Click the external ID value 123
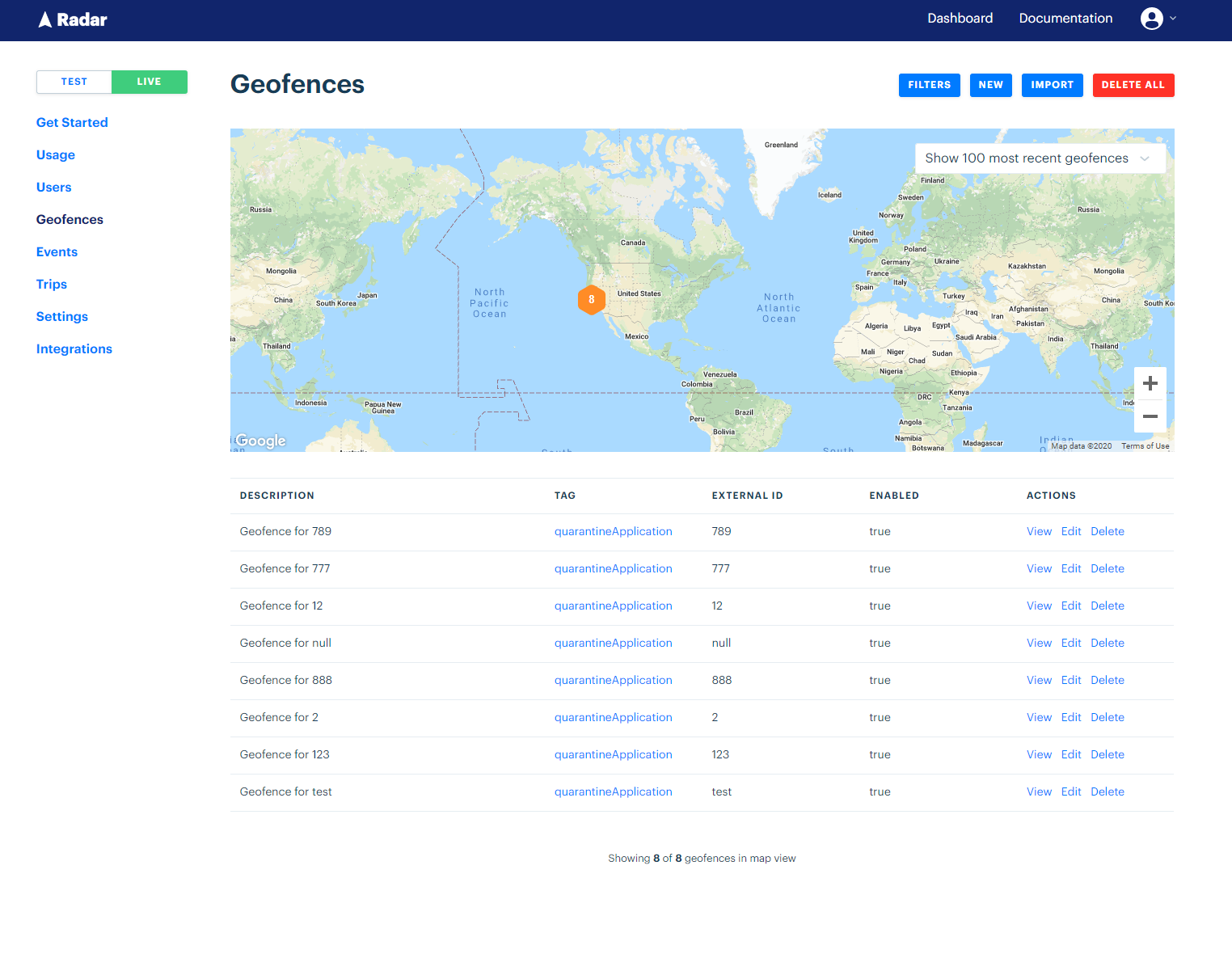The height and width of the screenshot is (954, 1232). 720,754
